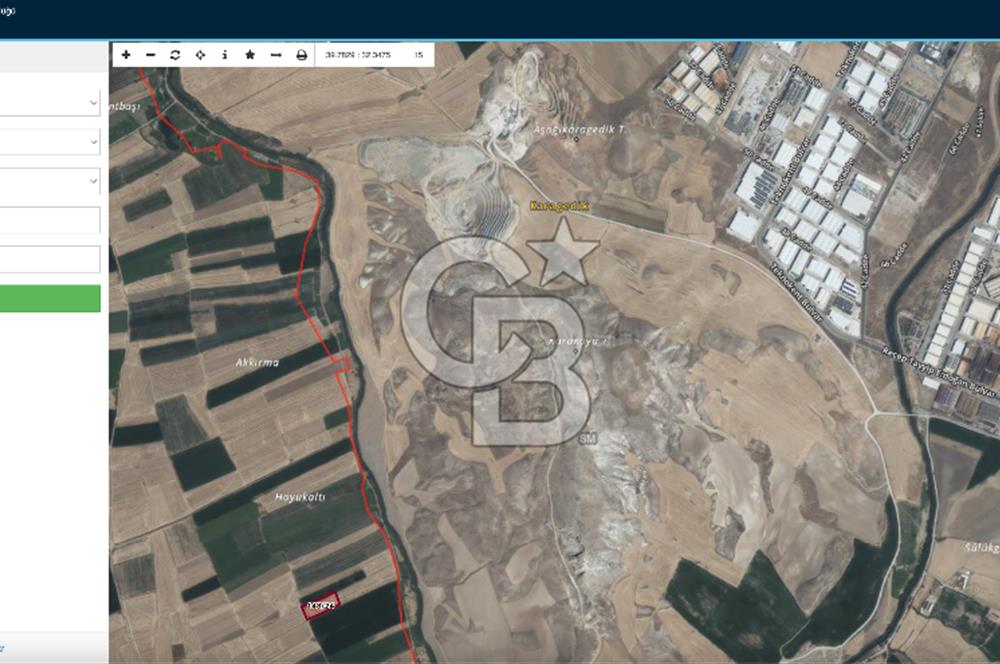Screen dimensions: 1000x664
Task: Click the star favorites icon in toolbar
Action: tap(250, 55)
